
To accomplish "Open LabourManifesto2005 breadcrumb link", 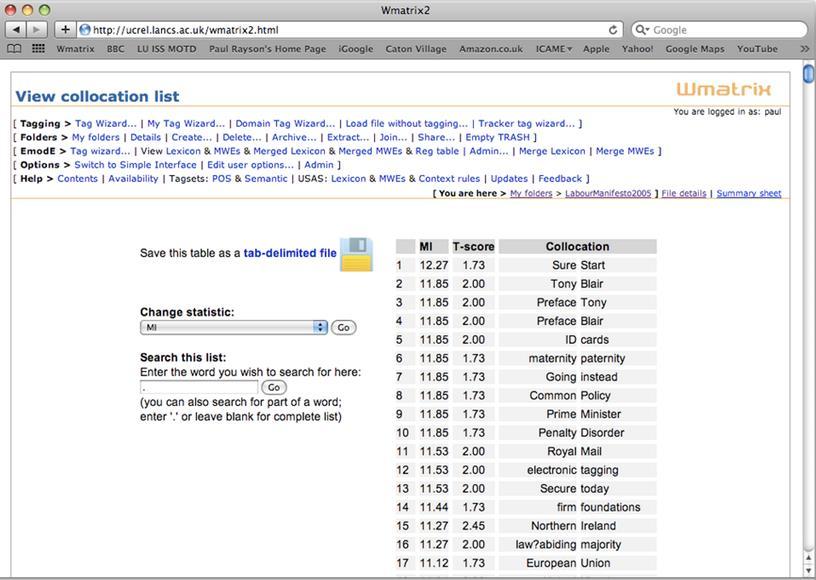I will tap(608, 193).
